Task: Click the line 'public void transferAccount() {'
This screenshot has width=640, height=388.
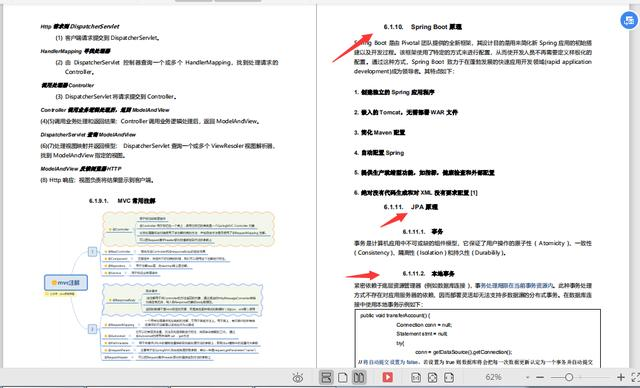Action: 395,315
